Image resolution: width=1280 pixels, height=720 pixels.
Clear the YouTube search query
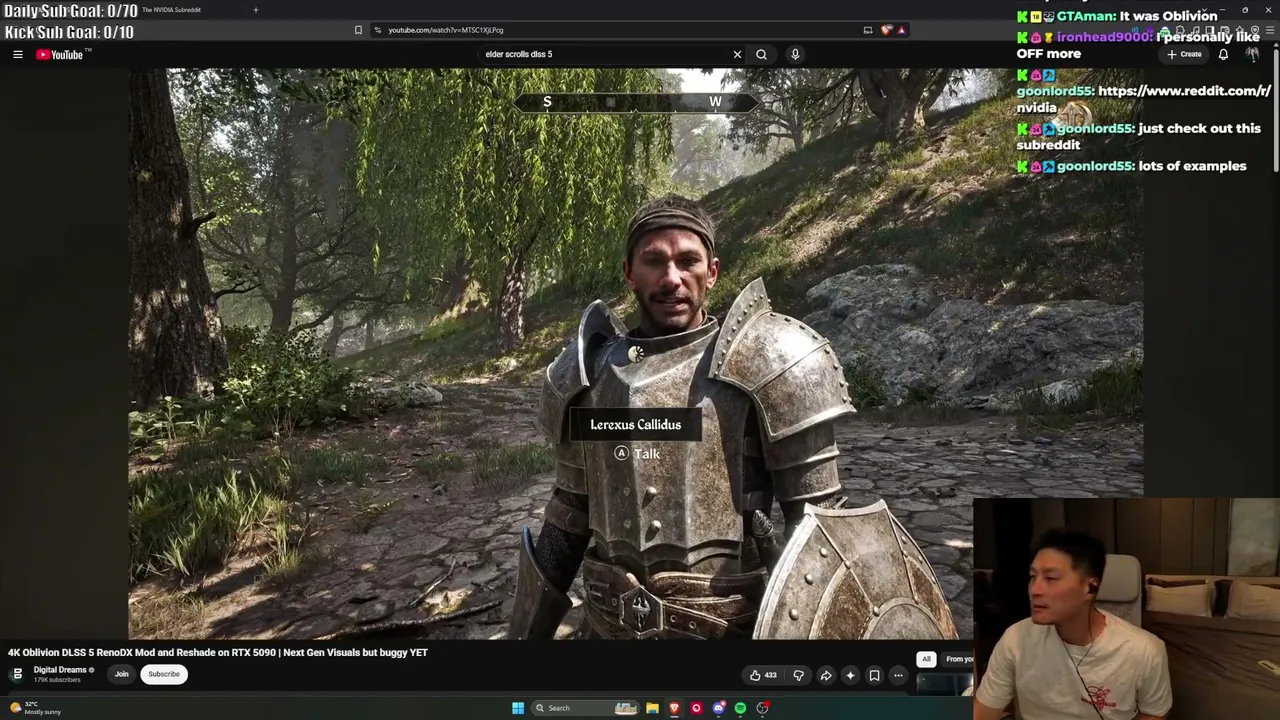[737, 54]
